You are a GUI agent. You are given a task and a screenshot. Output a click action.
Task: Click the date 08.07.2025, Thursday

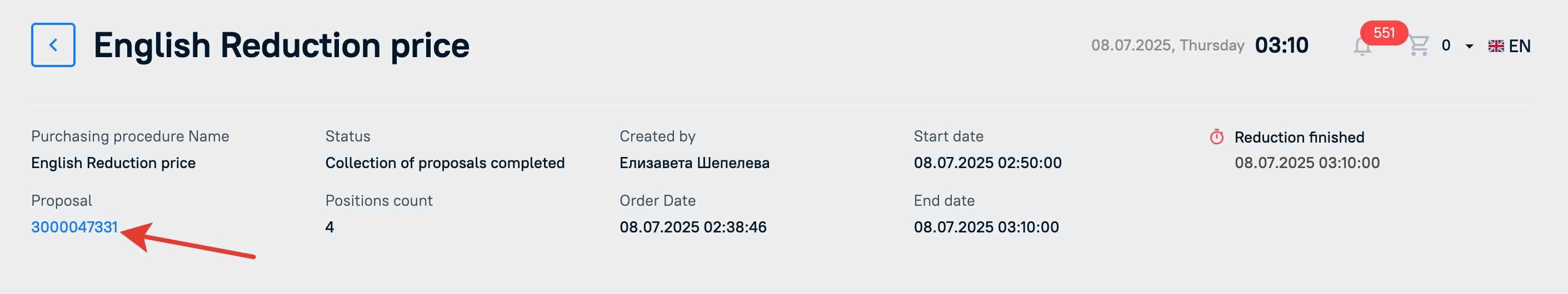coord(1167,45)
